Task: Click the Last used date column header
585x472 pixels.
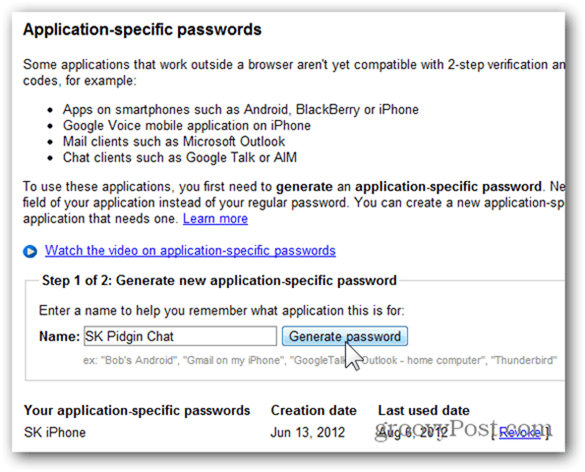Action: pyautogui.click(x=423, y=410)
